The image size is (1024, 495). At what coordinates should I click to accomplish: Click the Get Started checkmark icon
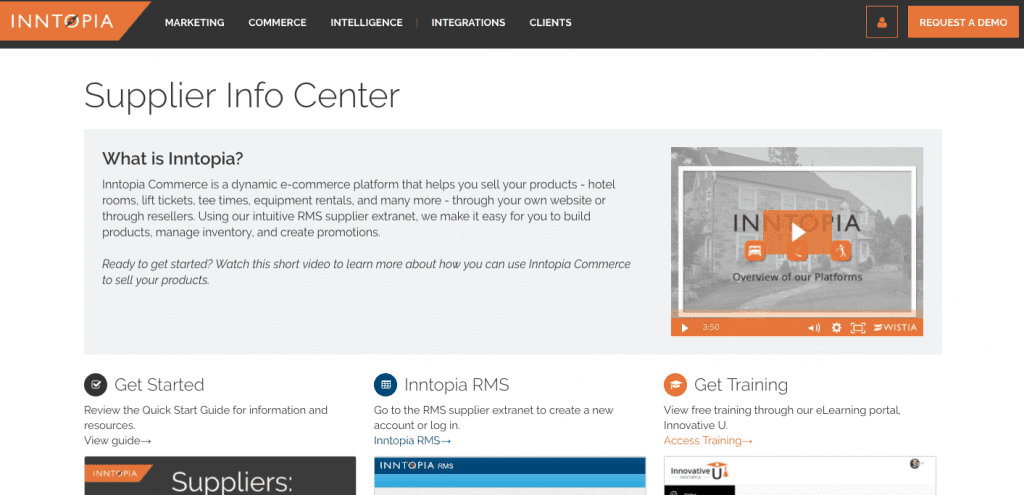pyautogui.click(x=95, y=385)
